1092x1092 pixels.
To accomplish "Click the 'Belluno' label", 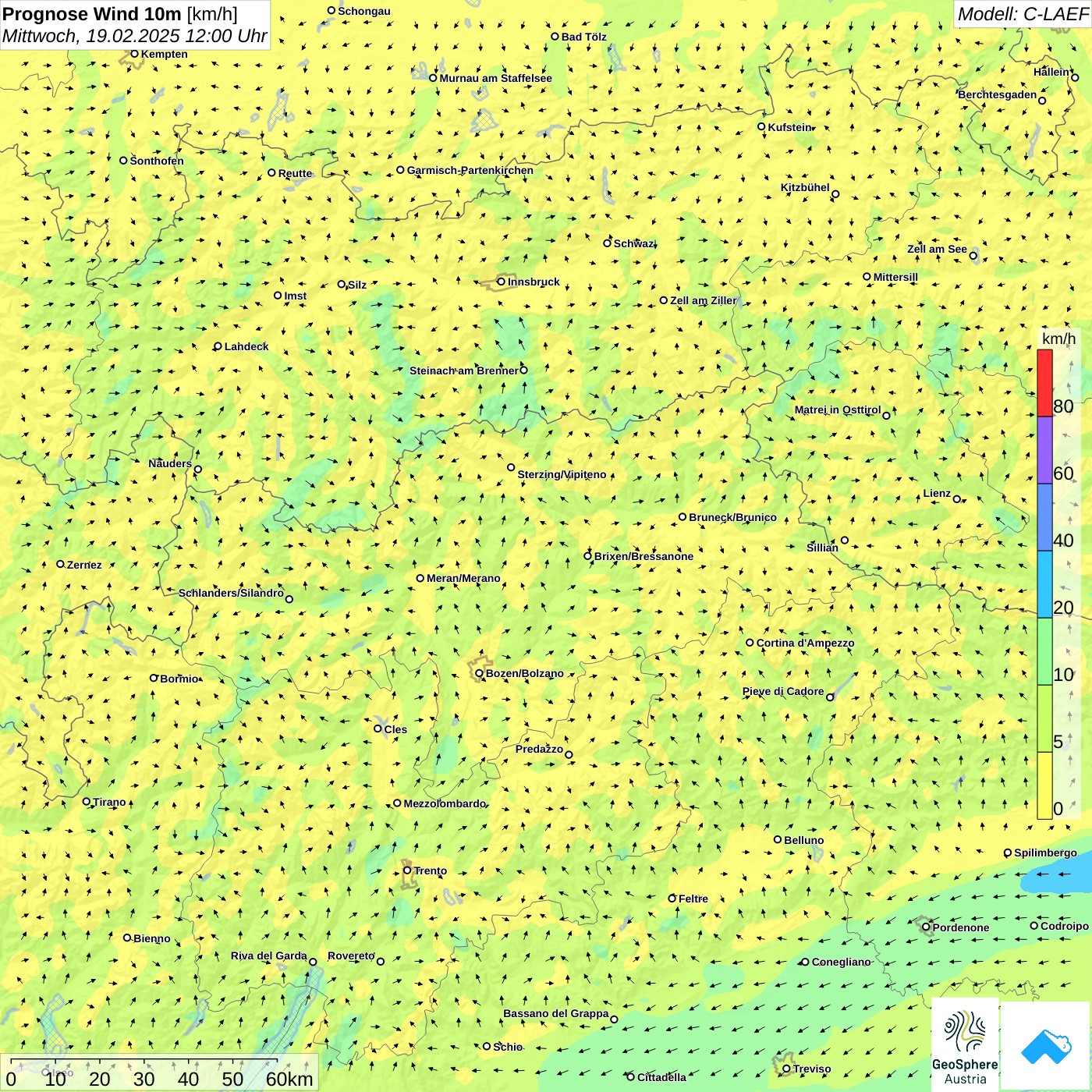I will [x=804, y=840].
